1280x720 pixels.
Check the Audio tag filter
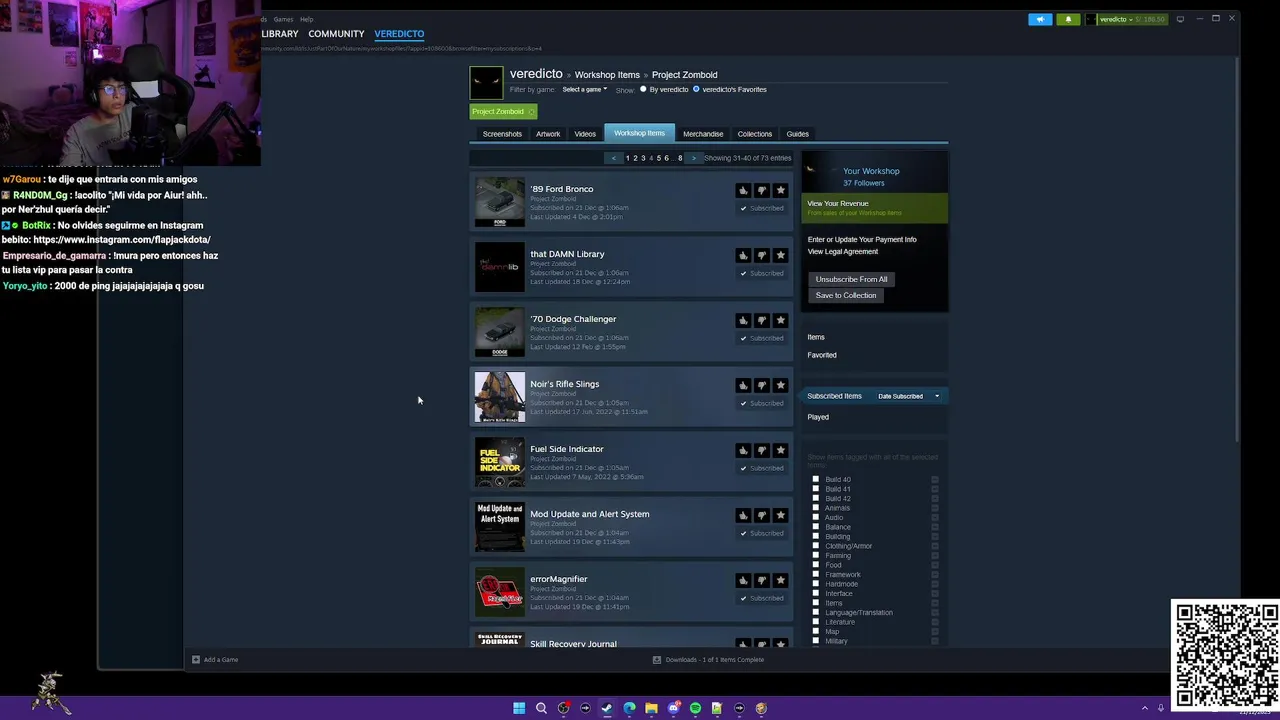(815, 517)
